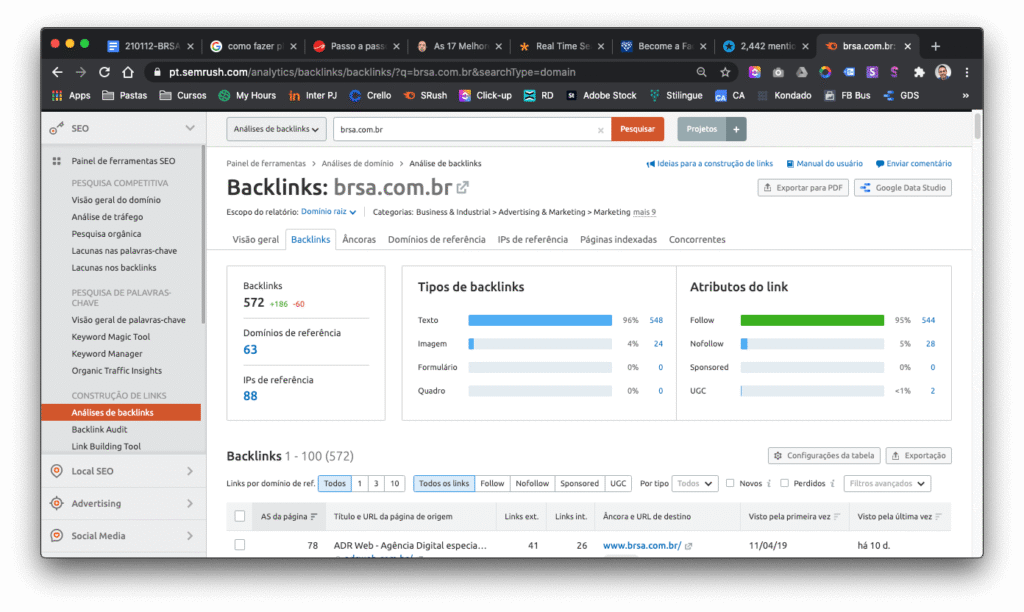Open the Análises de backlinks dropdown
This screenshot has width=1024, height=612.
(276, 129)
